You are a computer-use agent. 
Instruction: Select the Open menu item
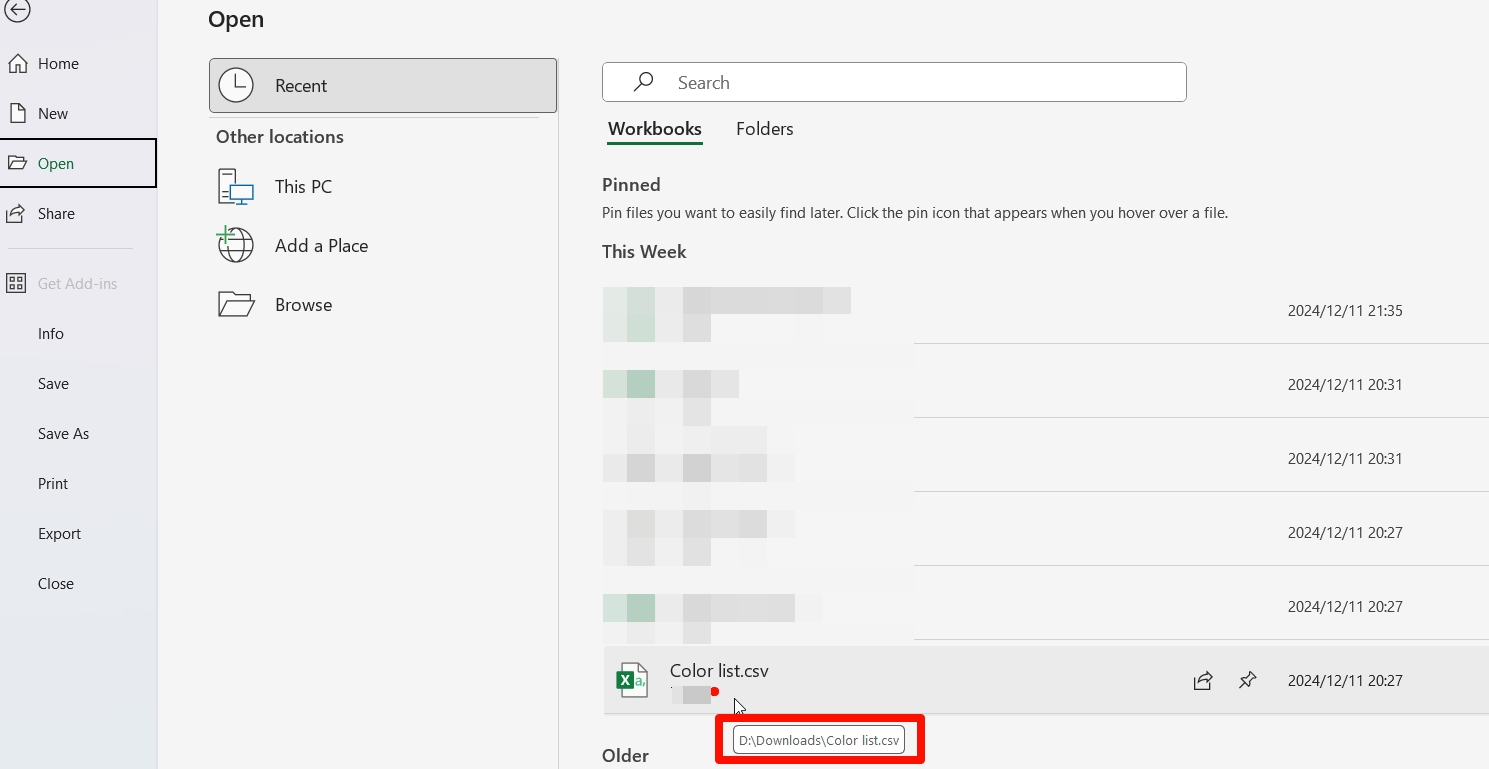coord(78,164)
